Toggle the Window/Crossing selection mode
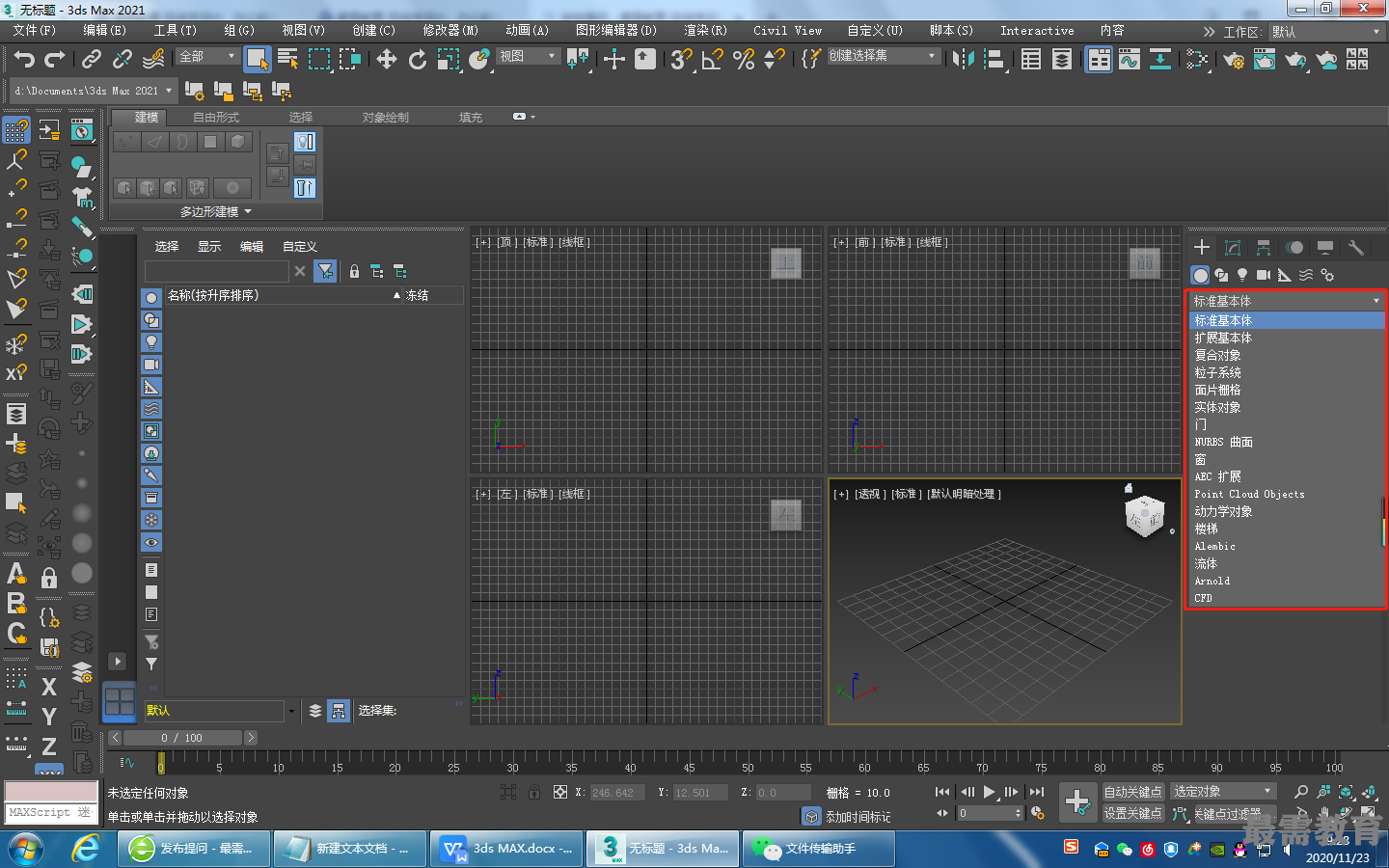 tap(350, 60)
